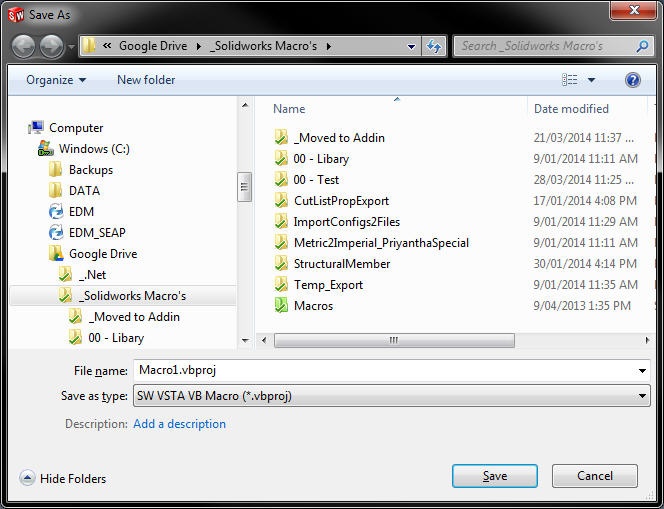
Task: Open the address bar history dropdown
Action: click(x=411, y=46)
